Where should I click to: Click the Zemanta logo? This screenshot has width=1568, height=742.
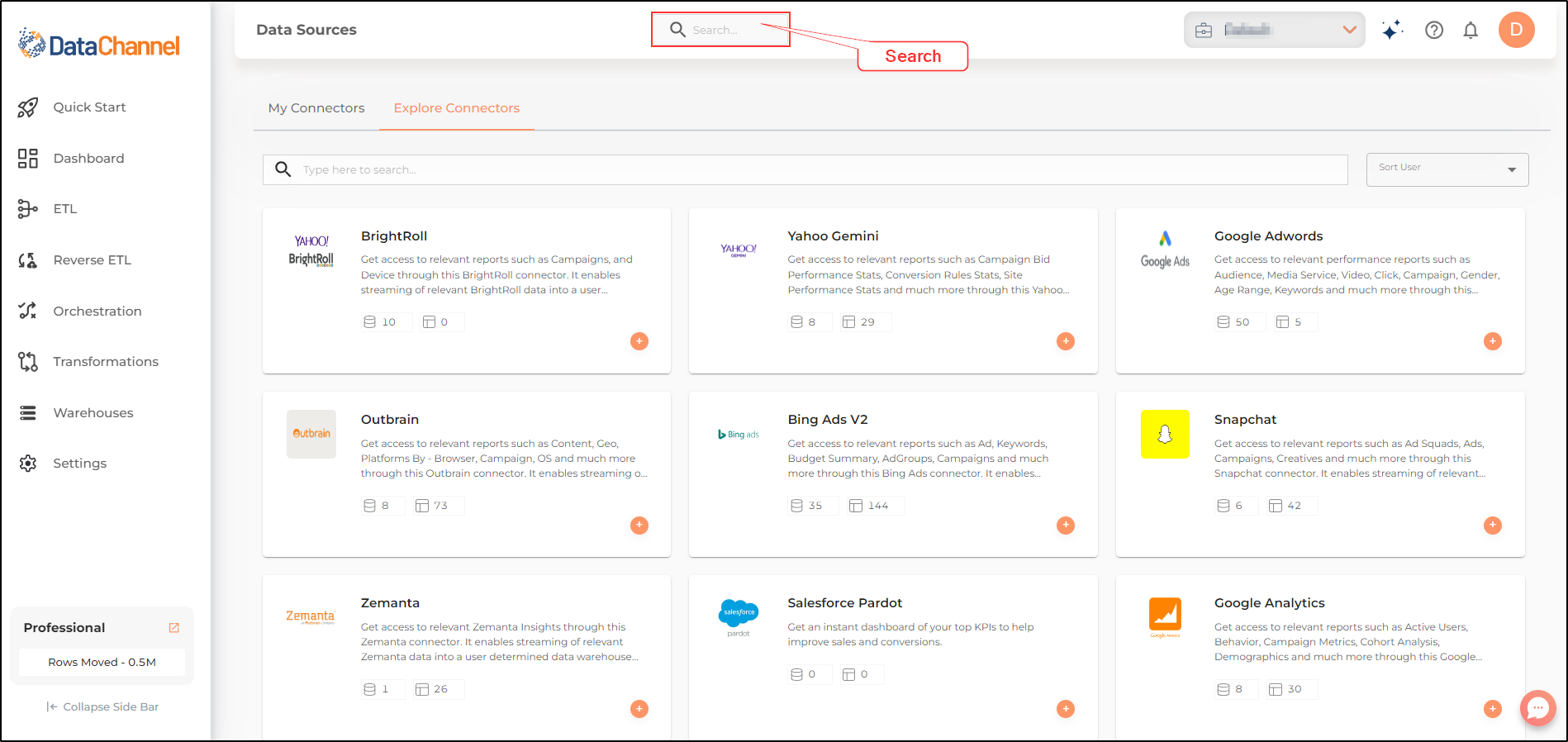(x=311, y=617)
